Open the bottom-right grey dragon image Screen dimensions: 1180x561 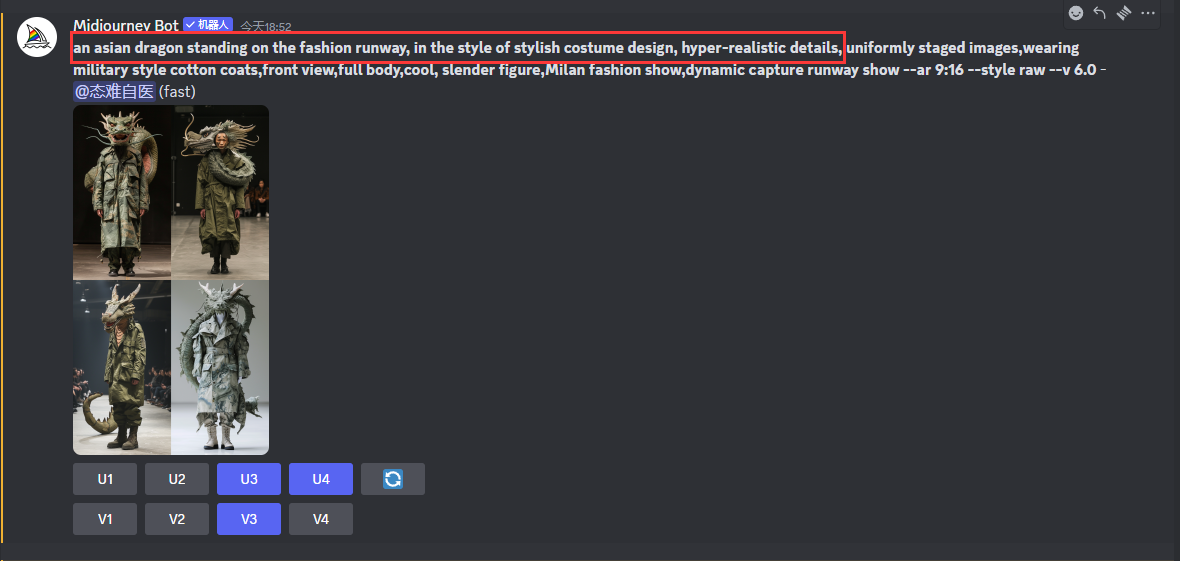click(220, 367)
